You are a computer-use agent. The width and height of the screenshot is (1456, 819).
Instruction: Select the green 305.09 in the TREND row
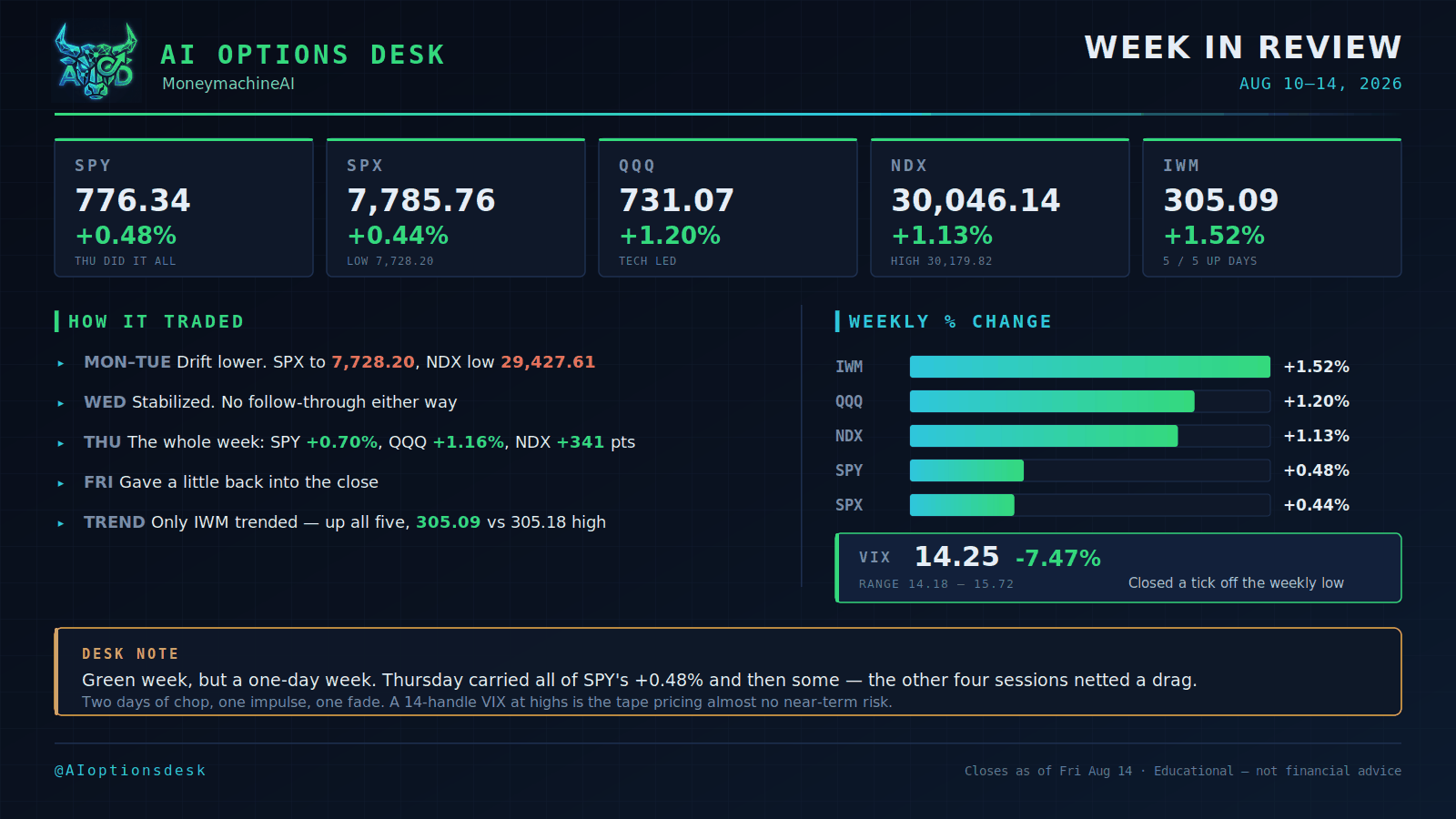[449, 522]
